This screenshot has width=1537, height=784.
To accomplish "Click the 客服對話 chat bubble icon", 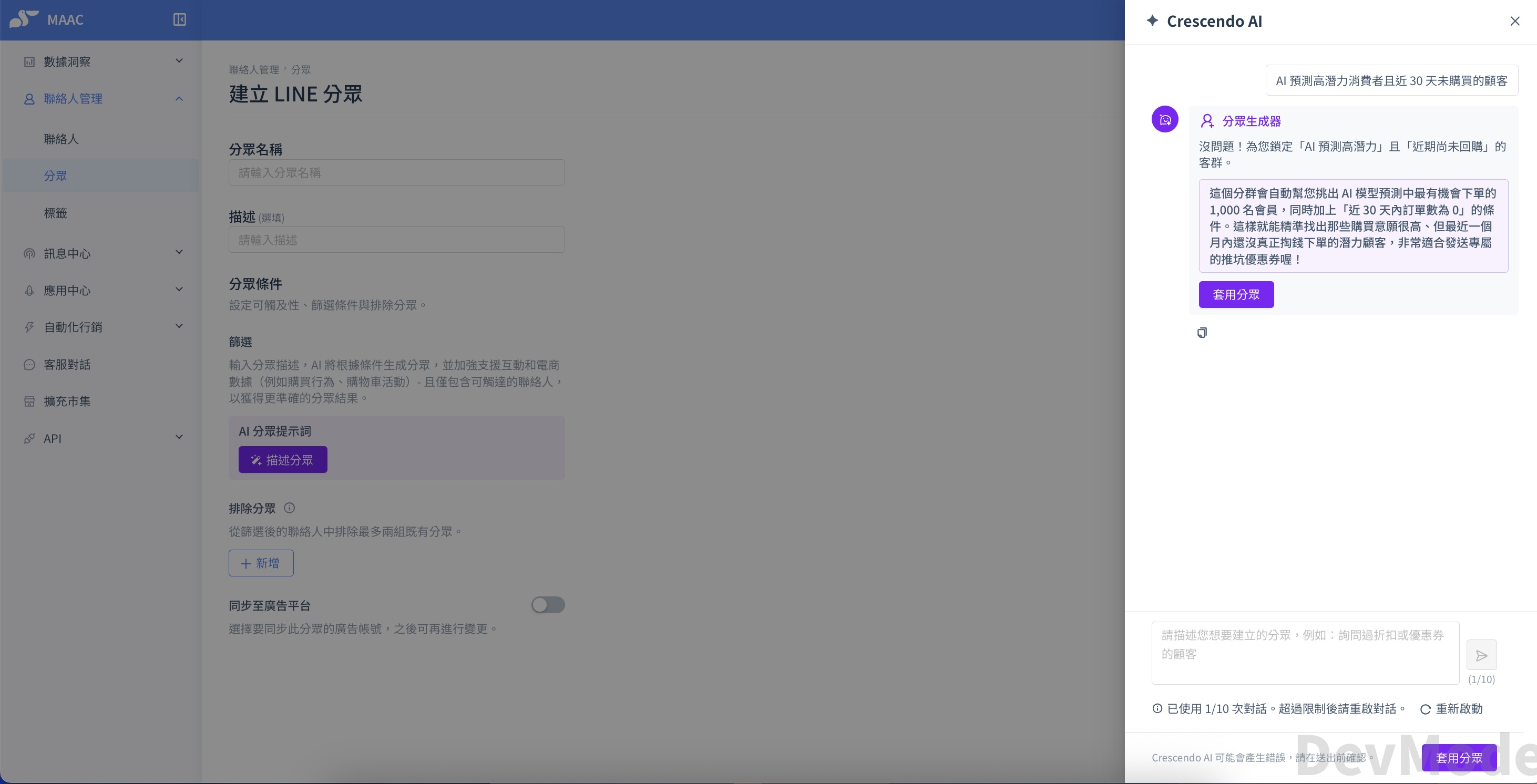I will click(x=29, y=365).
